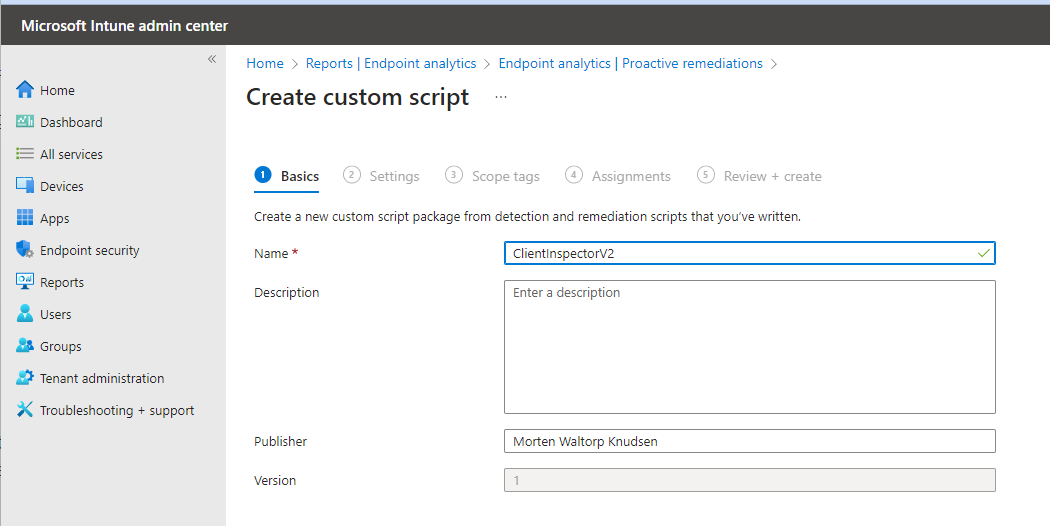The height and width of the screenshot is (526, 1050).
Task: Click the Endpoint security shield icon
Action: point(25,250)
